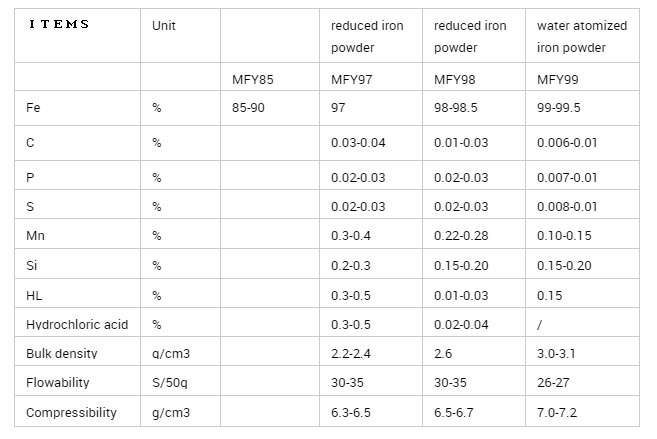Viewport: 657px width, 439px height.
Task: Select the Flowability row label
Action: pos(57,383)
